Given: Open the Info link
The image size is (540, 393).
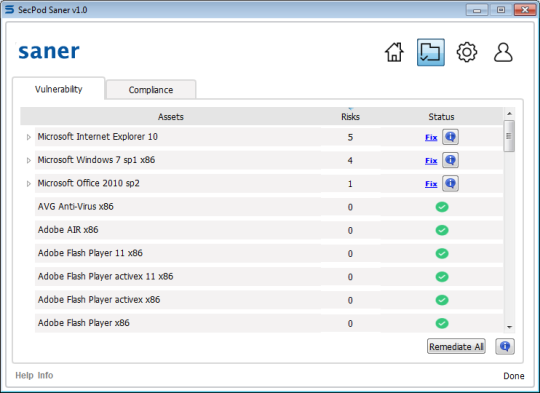Looking at the screenshot, I should (x=45, y=375).
